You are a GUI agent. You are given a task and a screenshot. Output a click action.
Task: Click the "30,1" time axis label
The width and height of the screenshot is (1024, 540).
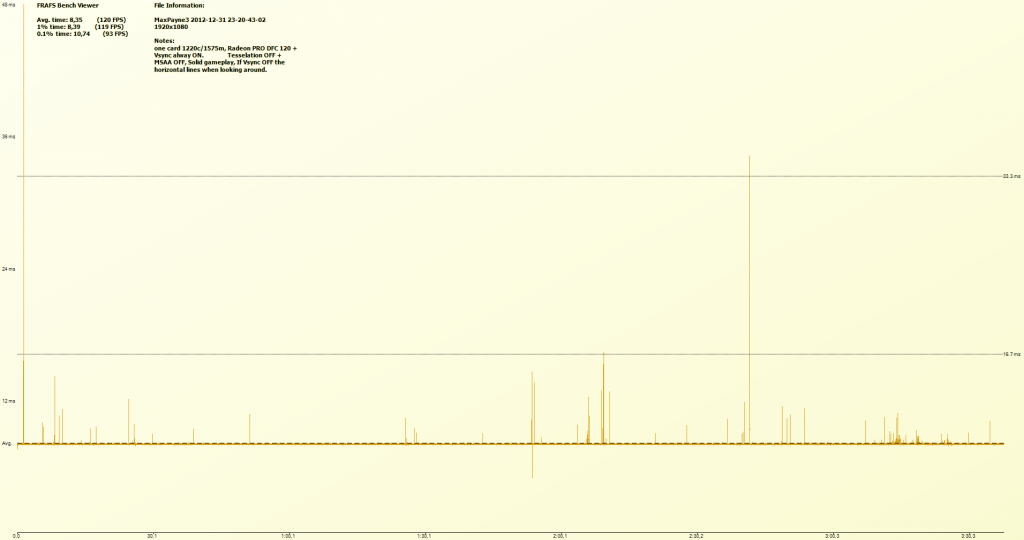point(152,536)
